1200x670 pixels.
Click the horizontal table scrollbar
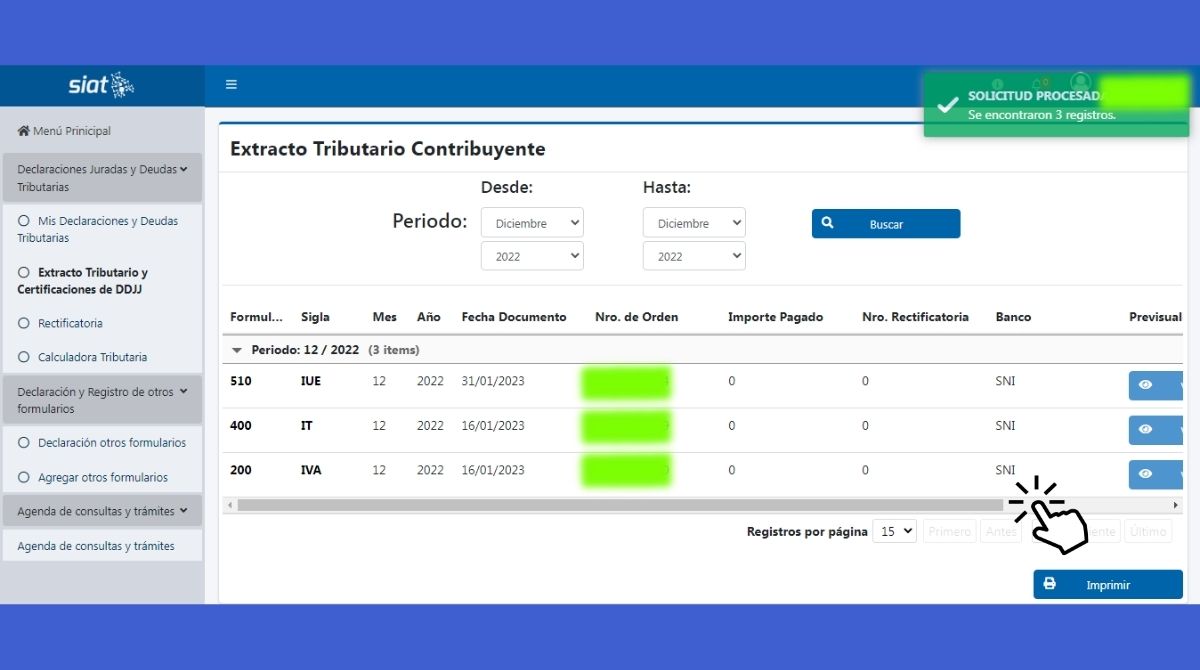click(x=620, y=506)
